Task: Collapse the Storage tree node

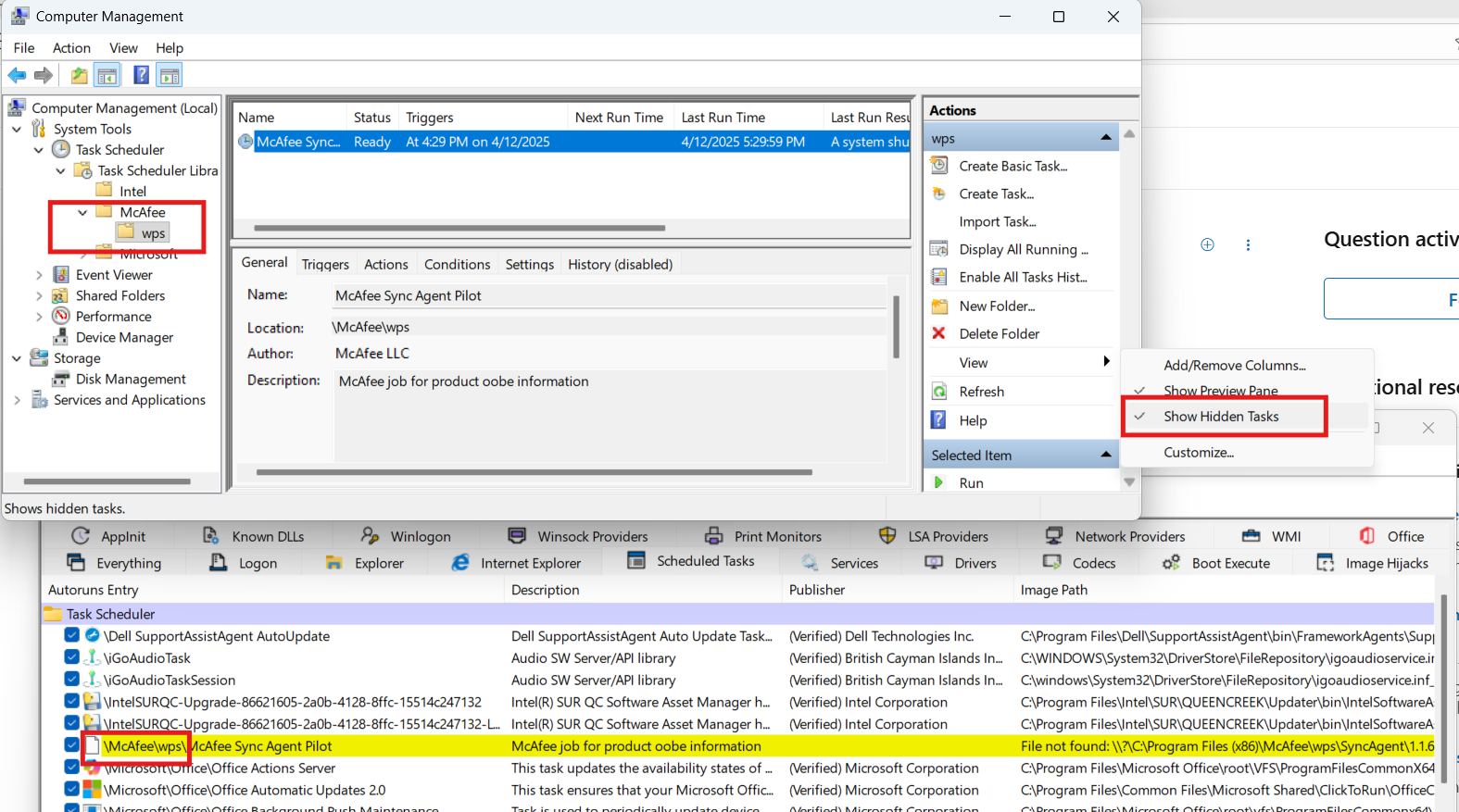Action: click(x=17, y=358)
